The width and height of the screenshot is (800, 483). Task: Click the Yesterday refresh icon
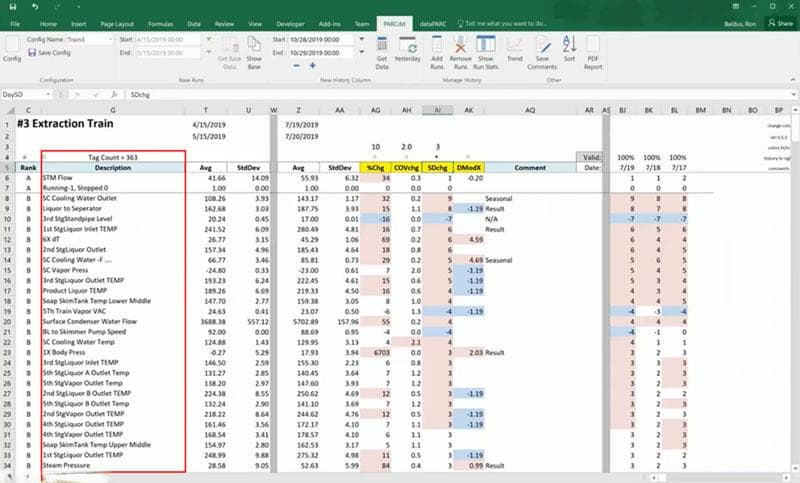(x=408, y=49)
